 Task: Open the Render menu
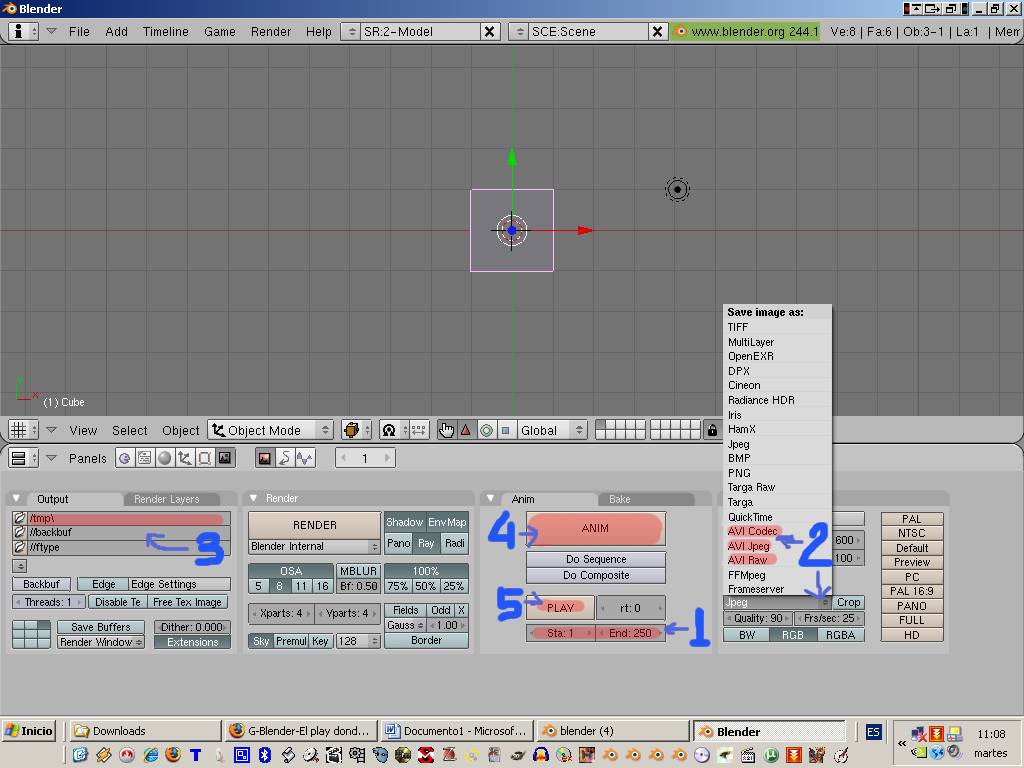271,31
